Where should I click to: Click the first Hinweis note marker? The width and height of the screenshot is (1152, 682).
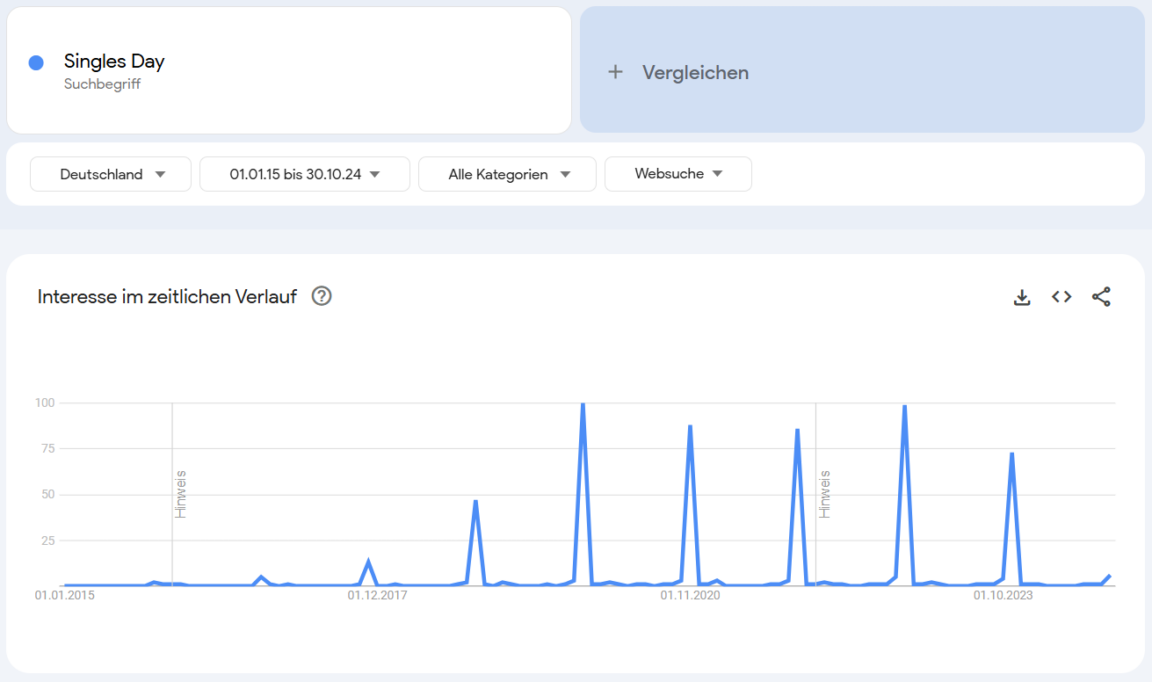coord(181,493)
